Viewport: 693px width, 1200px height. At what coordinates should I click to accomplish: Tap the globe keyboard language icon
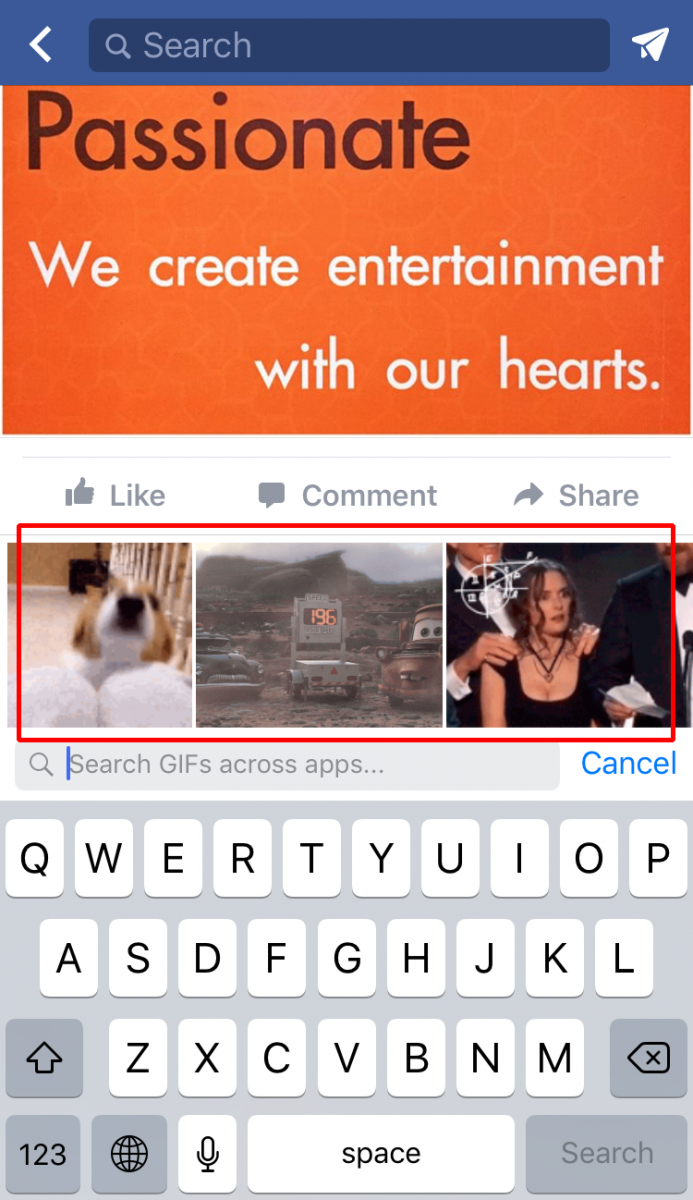(x=129, y=1154)
